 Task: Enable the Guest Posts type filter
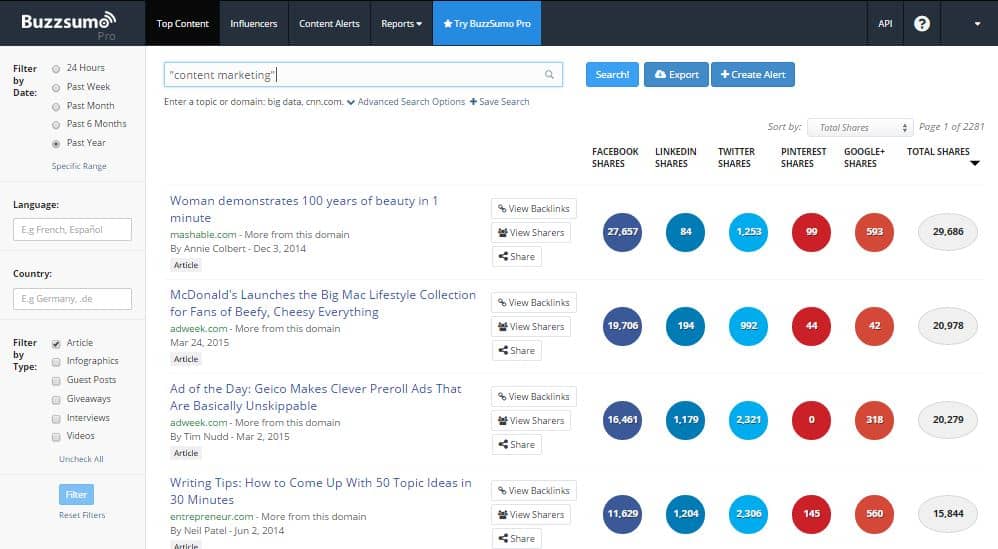pyautogui.click(x=56, y=380)
